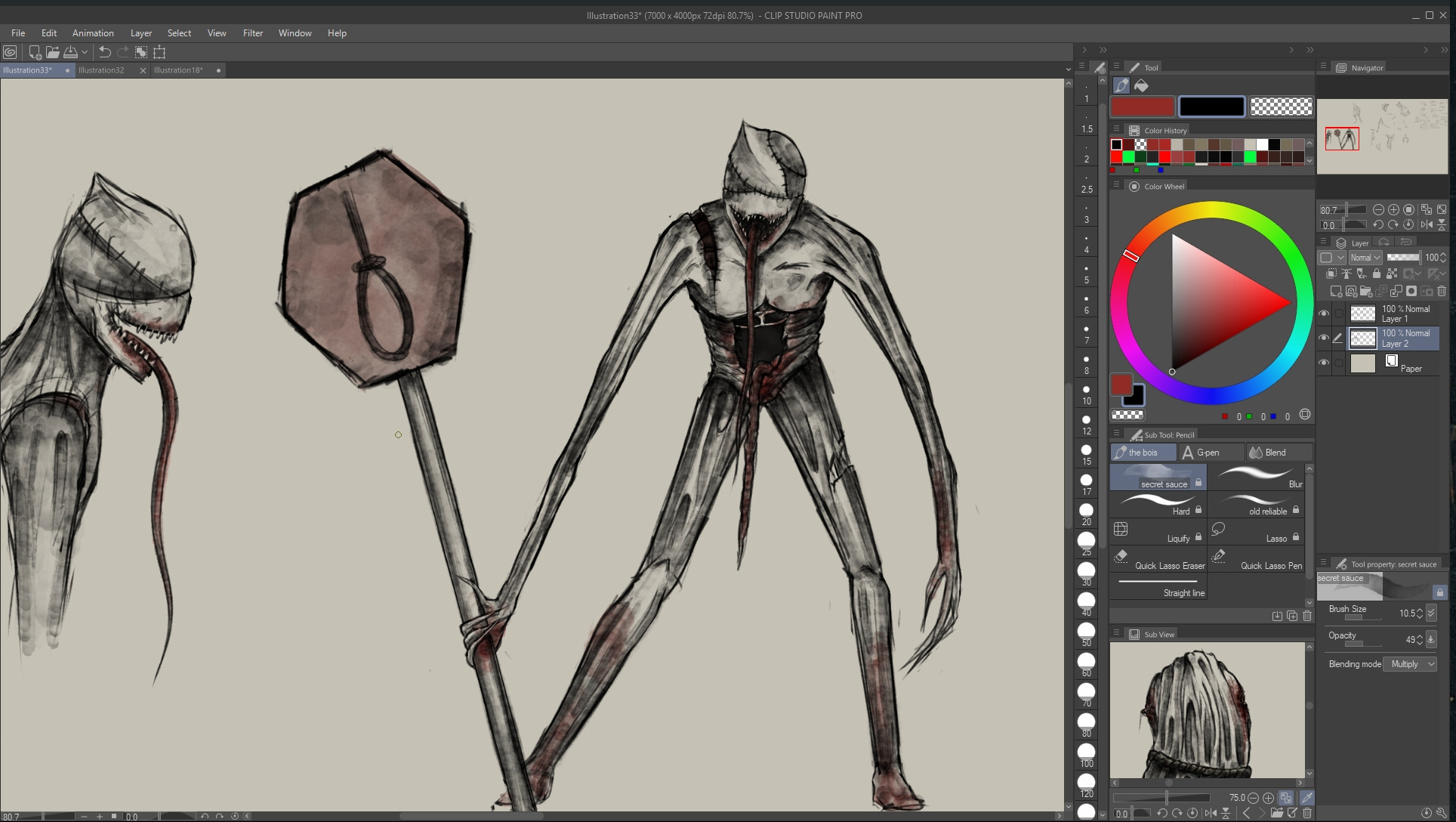
Task: Select the Fill bucket tool icon
Action: tap(1141, 85)
